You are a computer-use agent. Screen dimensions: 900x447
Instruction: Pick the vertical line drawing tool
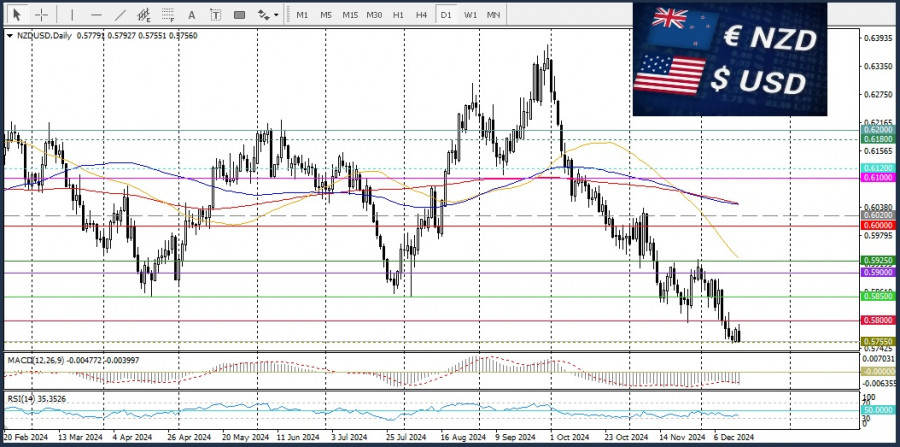72,14
